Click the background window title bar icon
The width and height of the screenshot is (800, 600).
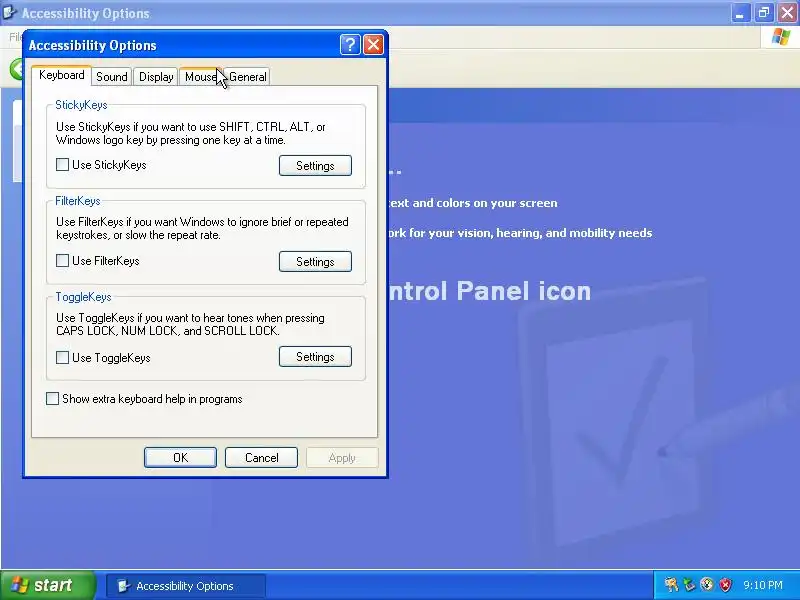coord(9,12)
